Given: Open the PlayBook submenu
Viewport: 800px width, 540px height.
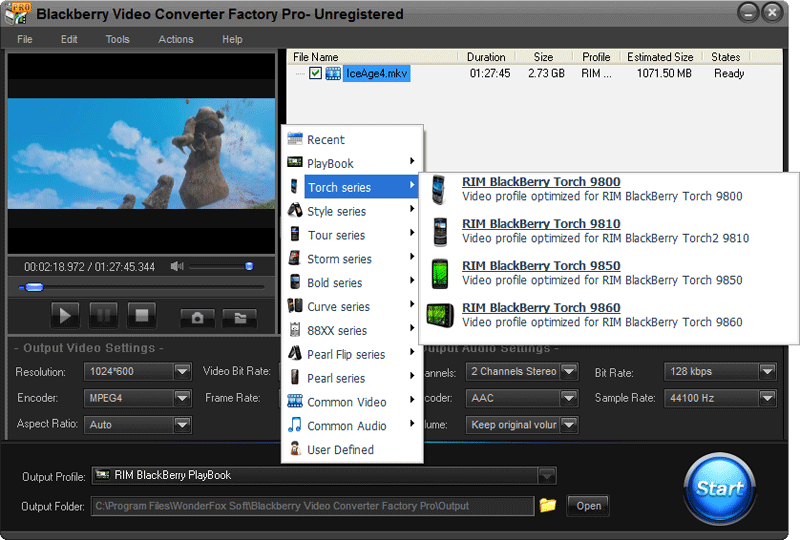Looking at the screenshot, I should click(x=352, y=163).
